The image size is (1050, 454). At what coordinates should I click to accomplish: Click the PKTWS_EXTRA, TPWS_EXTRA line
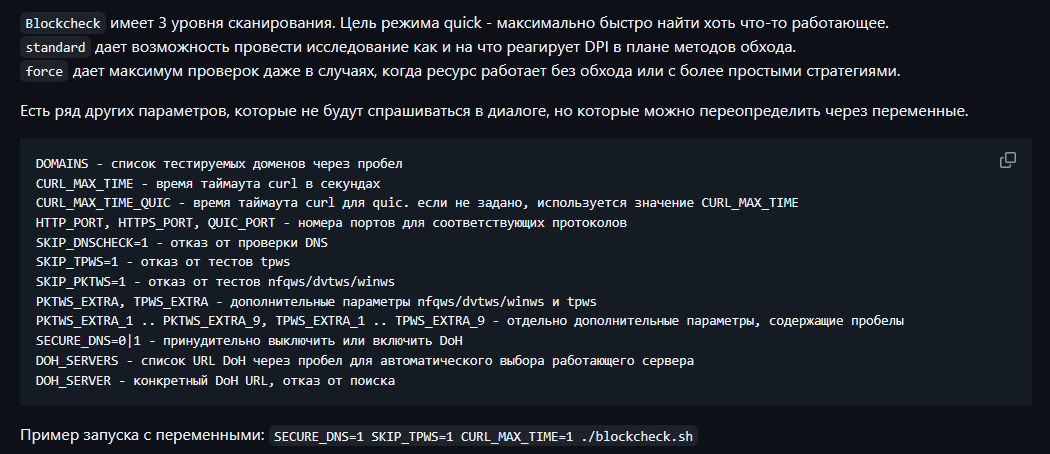(316, 301)
